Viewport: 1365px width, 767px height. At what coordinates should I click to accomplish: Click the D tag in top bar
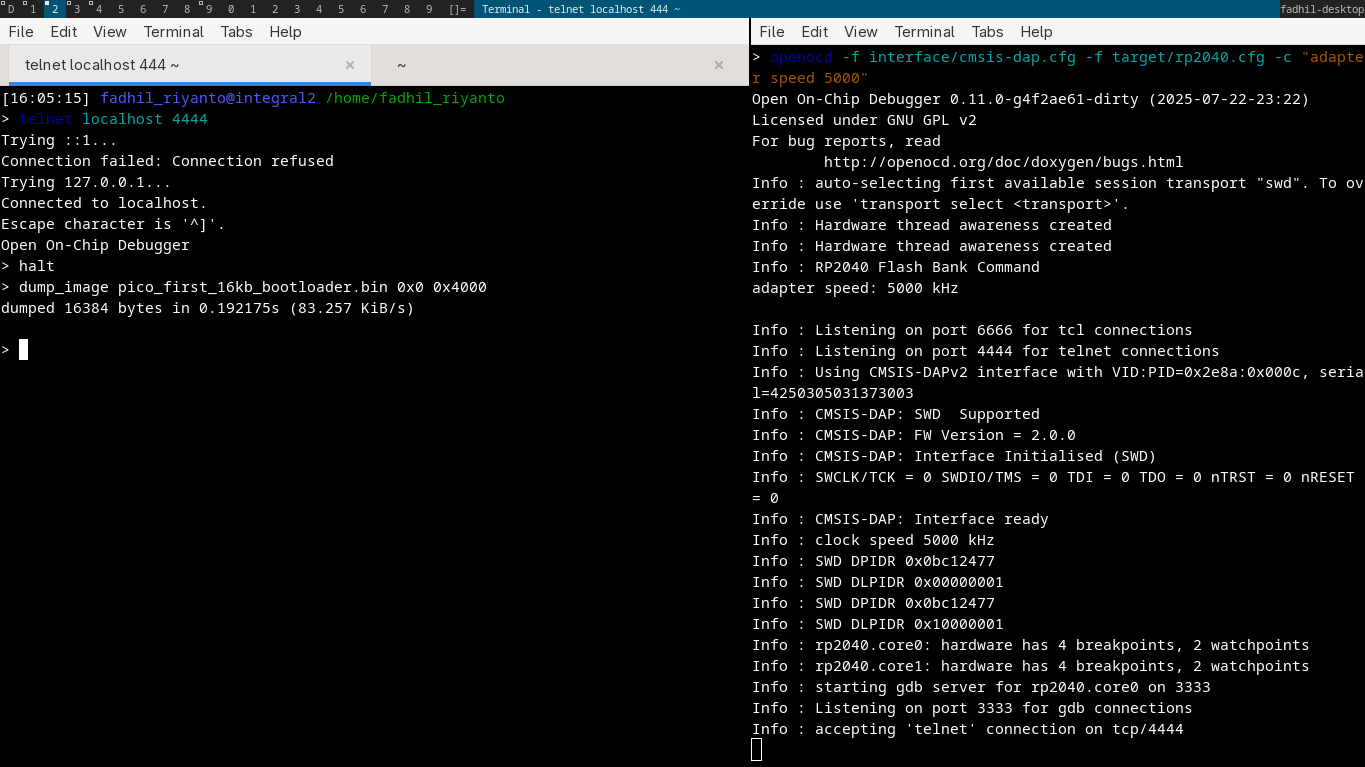pyautogui.click(x=11, y=9)
